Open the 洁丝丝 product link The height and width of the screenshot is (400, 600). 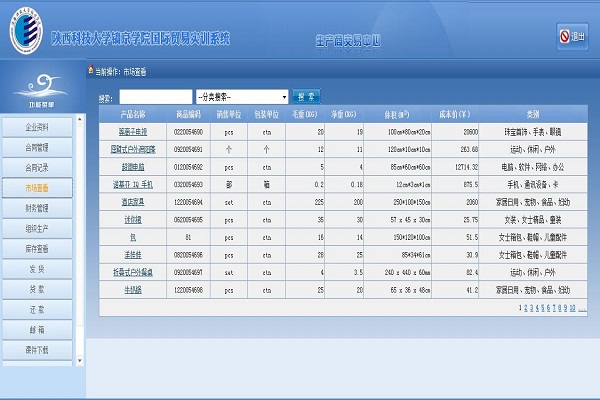click(x=134, y=254)
